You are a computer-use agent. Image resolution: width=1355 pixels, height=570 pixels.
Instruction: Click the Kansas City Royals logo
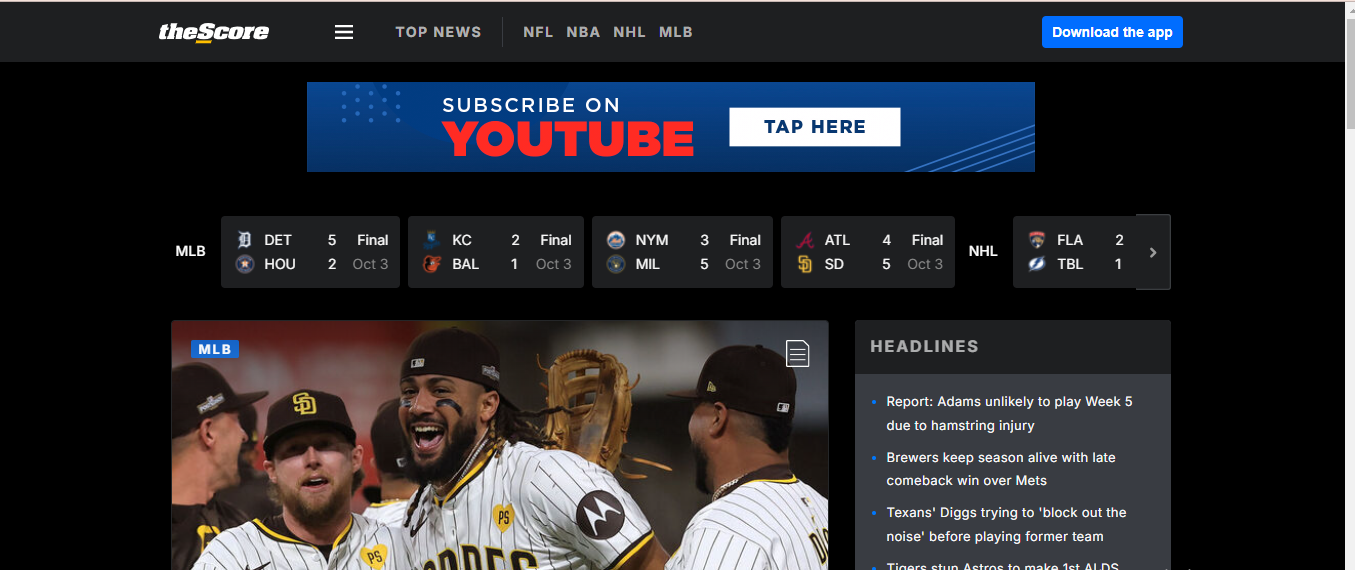(432, 240)
